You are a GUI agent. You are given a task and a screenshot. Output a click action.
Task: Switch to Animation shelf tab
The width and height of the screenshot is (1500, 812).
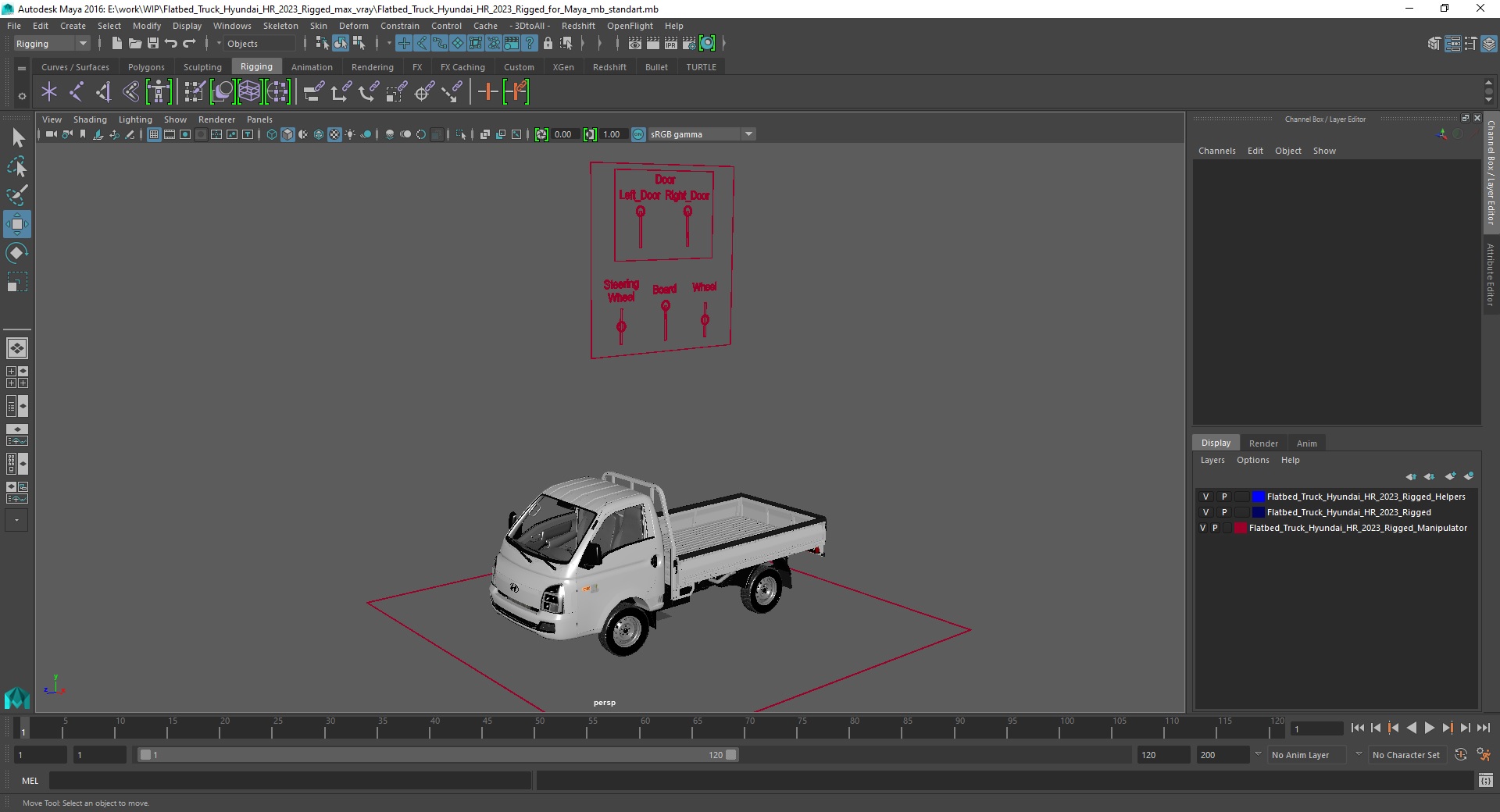pyautogui.click(x=312, y=67)
